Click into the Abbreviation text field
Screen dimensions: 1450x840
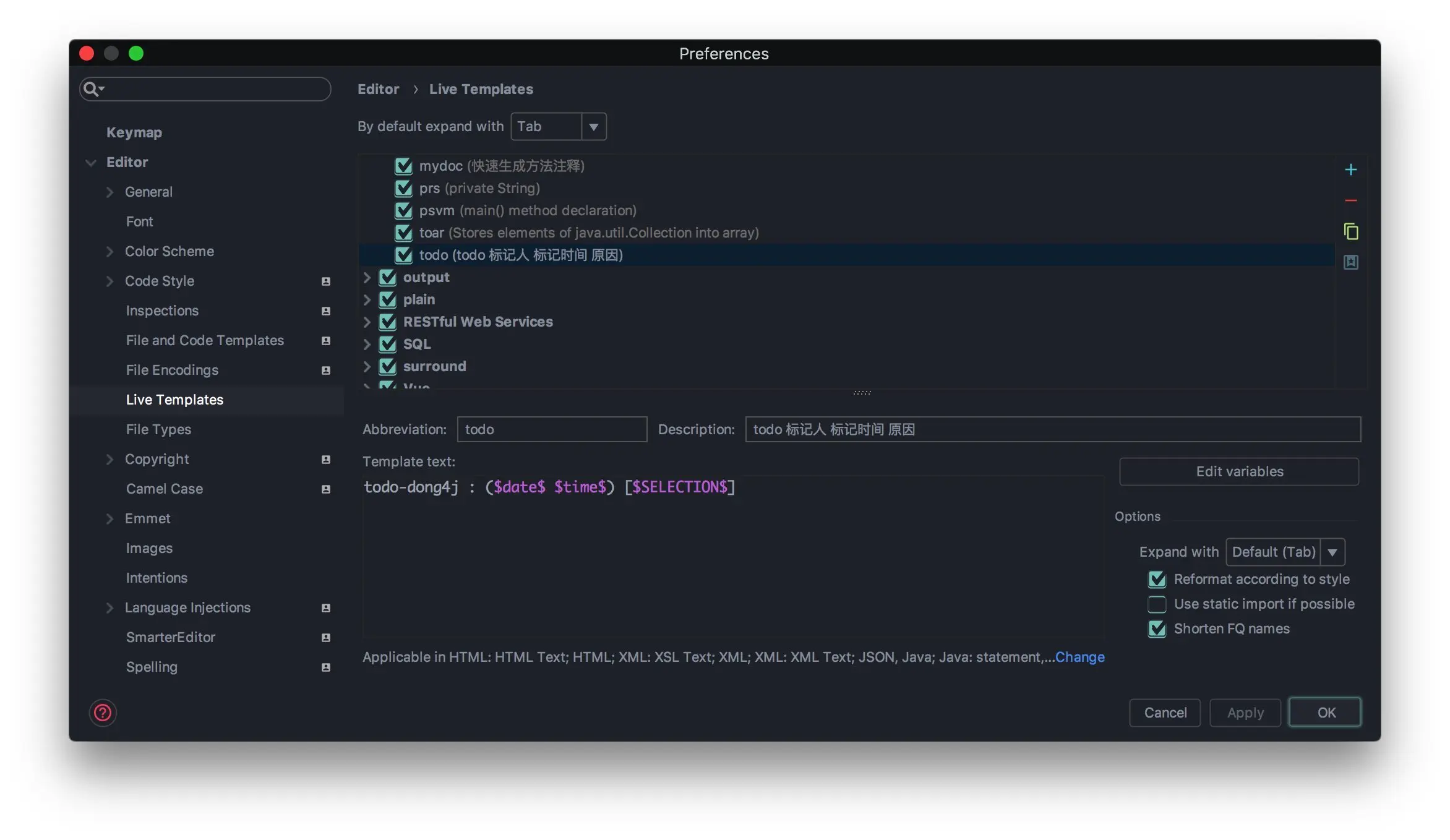coord(552,429)
